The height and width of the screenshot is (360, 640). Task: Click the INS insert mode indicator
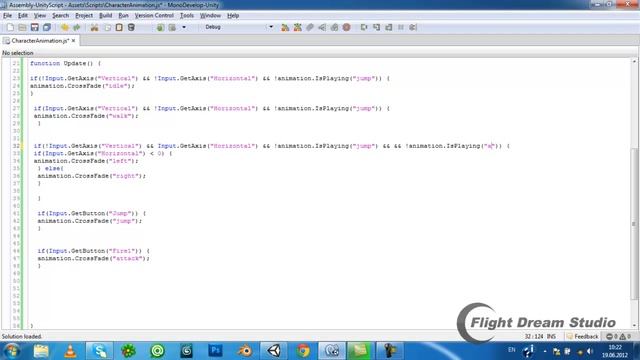(x=551, y=336)
